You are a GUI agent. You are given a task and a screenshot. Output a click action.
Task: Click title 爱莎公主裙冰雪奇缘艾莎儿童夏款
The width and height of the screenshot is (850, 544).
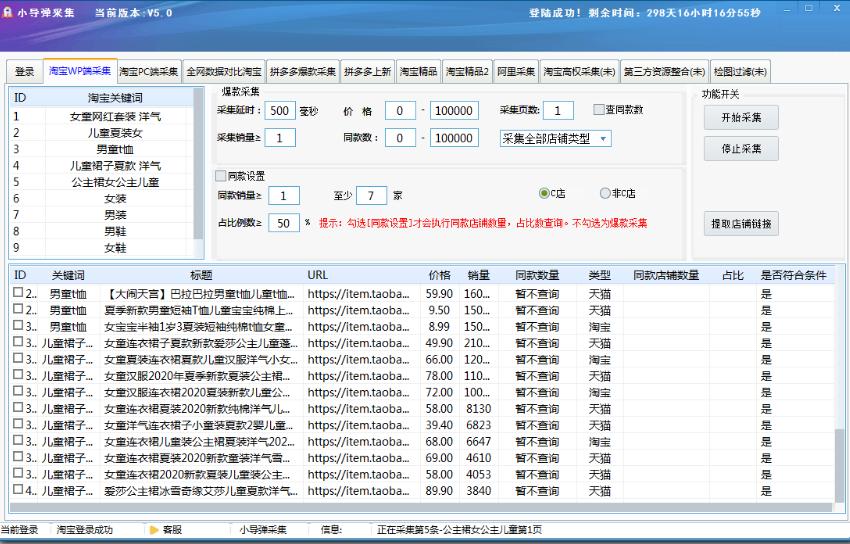click(201, 491)
